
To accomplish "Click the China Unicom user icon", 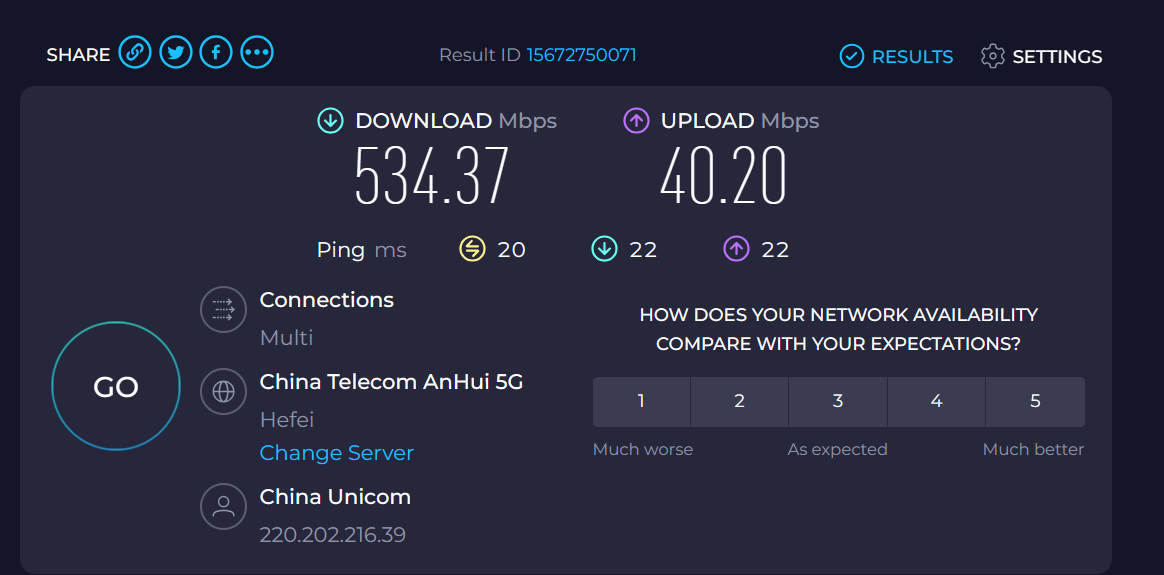I will (223, 506).
